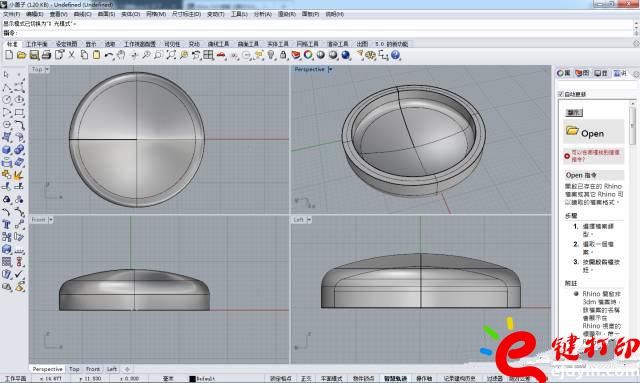Open the Top viewport title dropdown arrow

click(47, 69)
